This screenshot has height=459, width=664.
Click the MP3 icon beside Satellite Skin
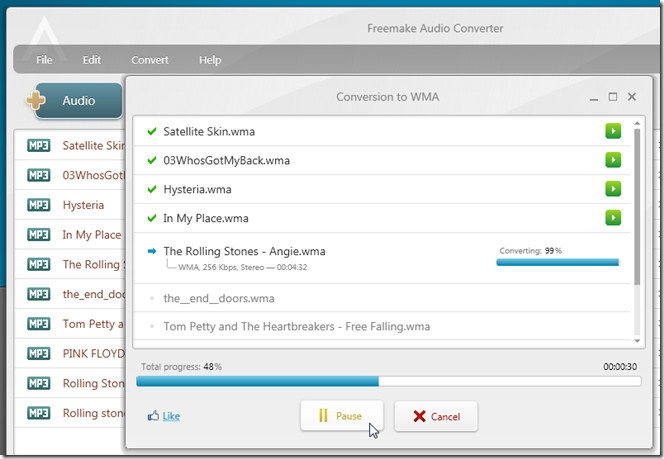coord(39,145)
